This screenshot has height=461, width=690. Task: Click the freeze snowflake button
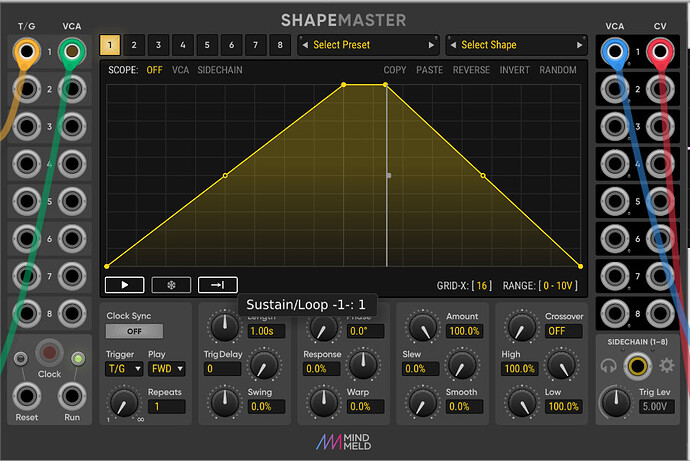pyautogui.click(x=171, y=284)
